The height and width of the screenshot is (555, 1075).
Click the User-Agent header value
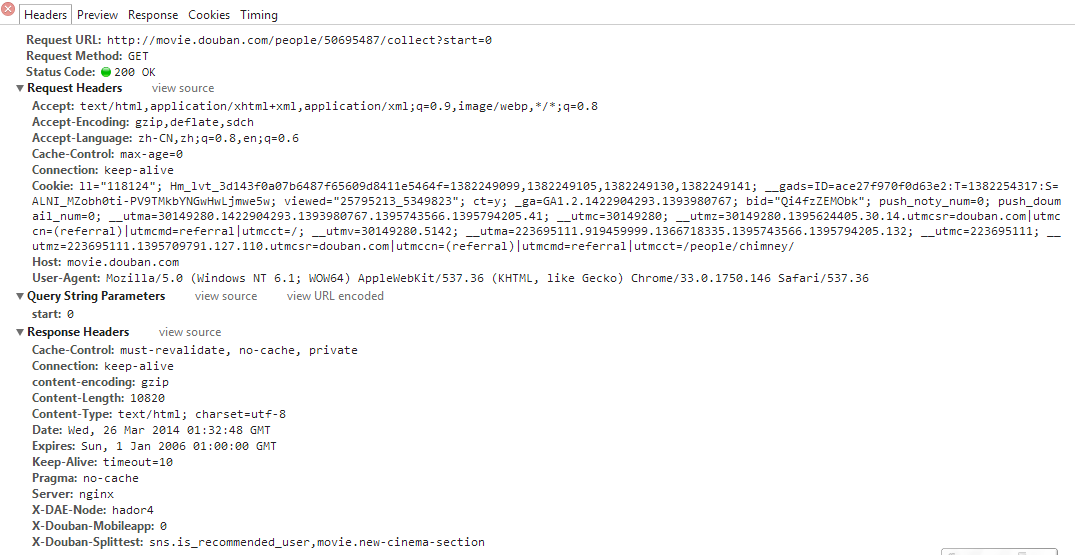pyautogui.click(x=487, y=278)
